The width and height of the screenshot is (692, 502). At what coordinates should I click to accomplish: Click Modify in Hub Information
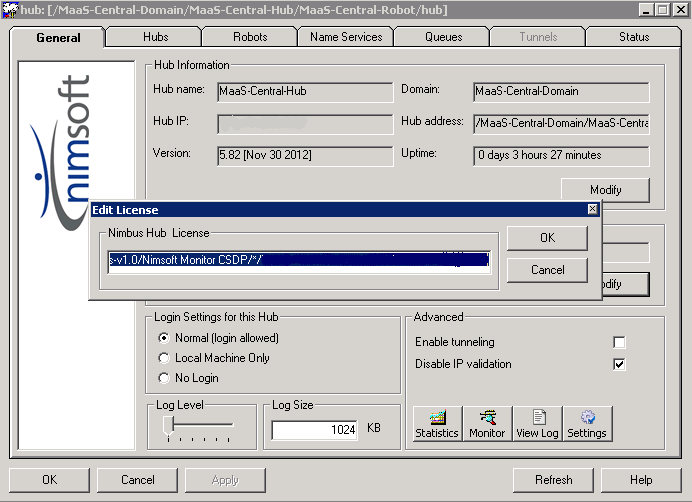(x=606, y=190)
